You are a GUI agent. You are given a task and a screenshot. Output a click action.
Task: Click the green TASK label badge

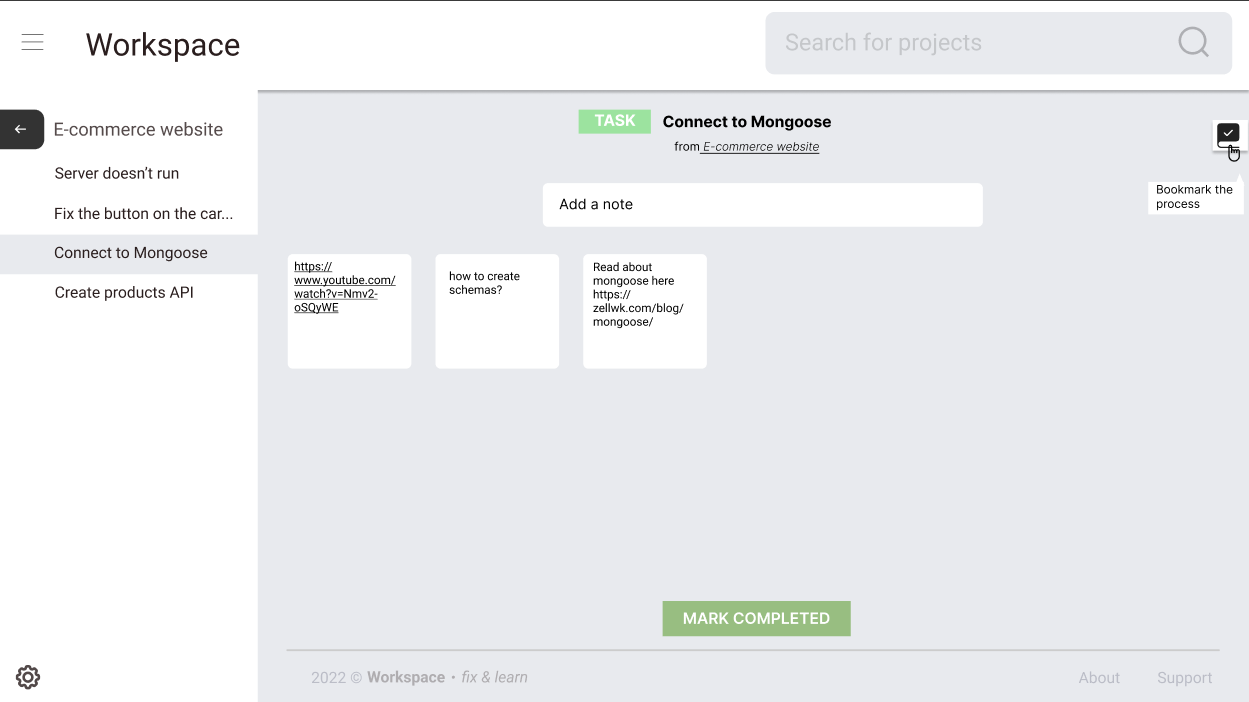coord(614,120)
